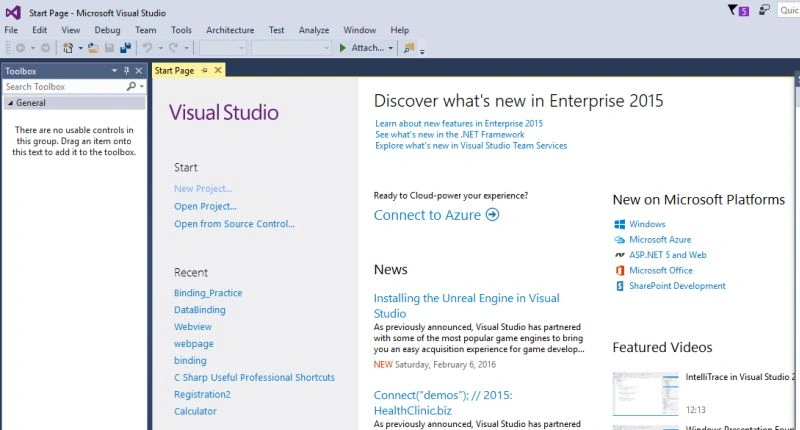Click Open from Source Control... link
Screen dimensions: 800x430
pos(234,223)
